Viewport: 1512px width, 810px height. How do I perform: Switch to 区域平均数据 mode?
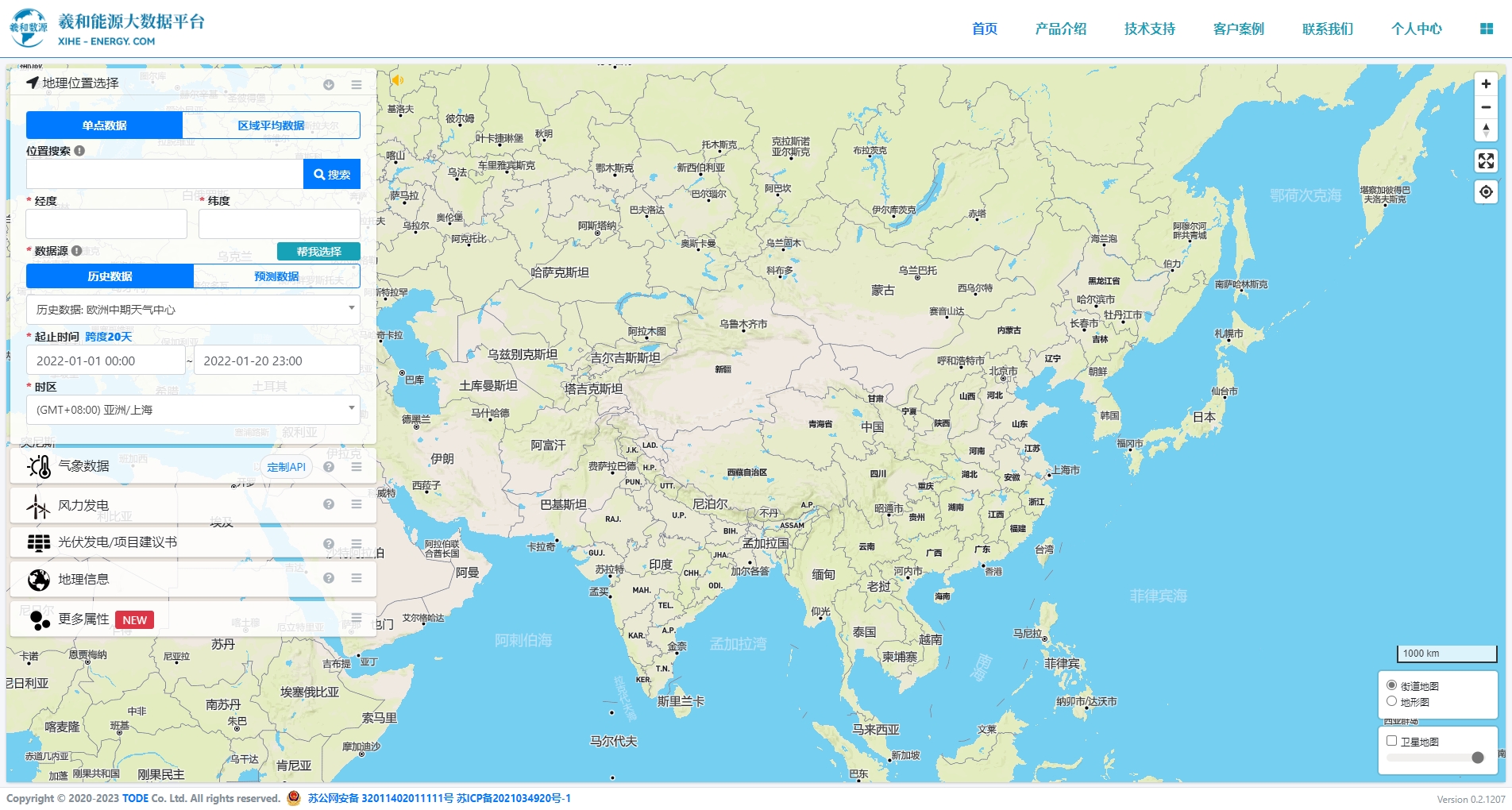(272, 125)
